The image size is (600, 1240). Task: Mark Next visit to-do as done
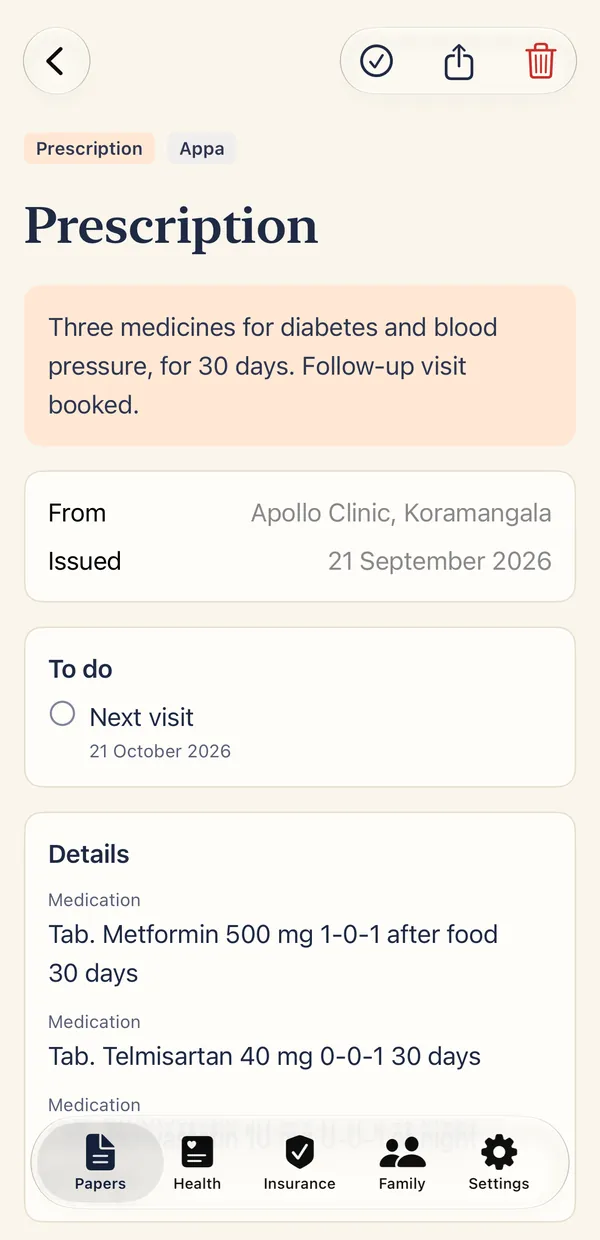tap(62, 713)
